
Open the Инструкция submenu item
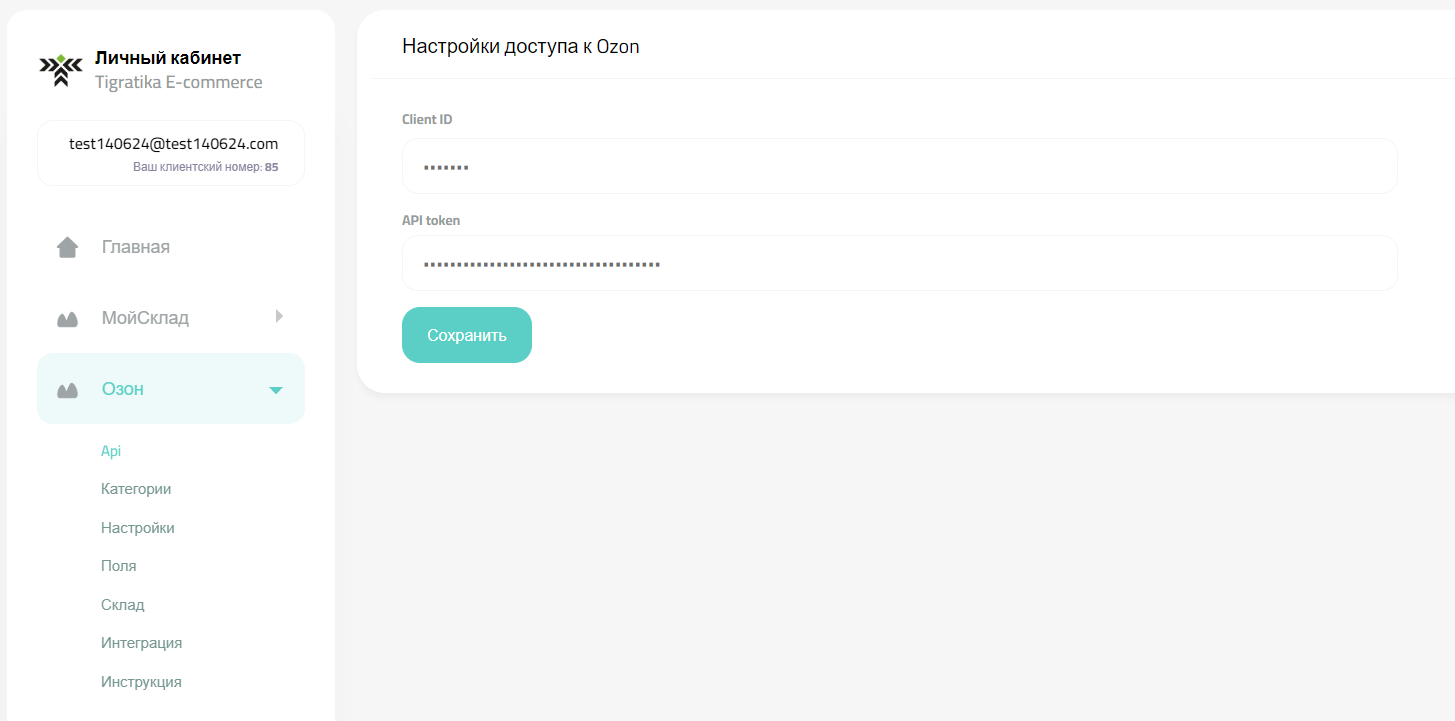(142, 682)
